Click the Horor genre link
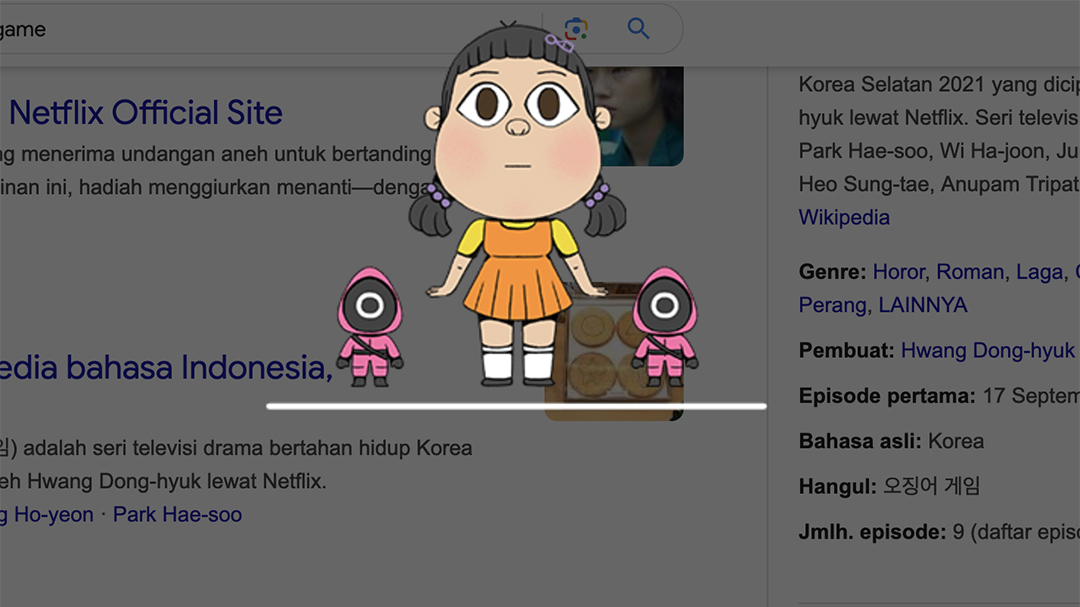 898,271
